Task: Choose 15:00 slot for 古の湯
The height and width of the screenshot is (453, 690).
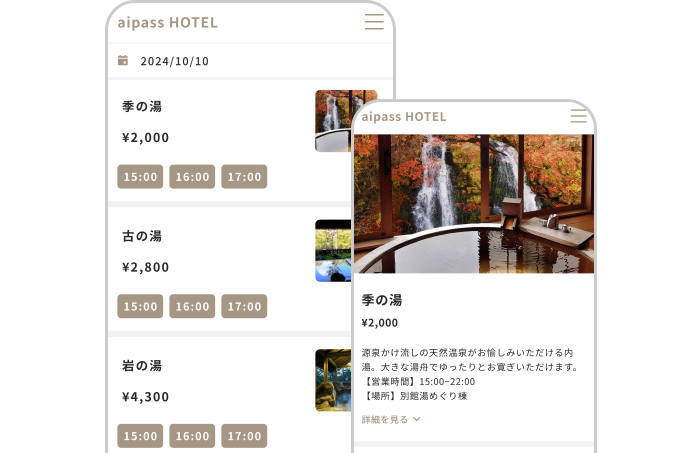Action: [140, 306]
